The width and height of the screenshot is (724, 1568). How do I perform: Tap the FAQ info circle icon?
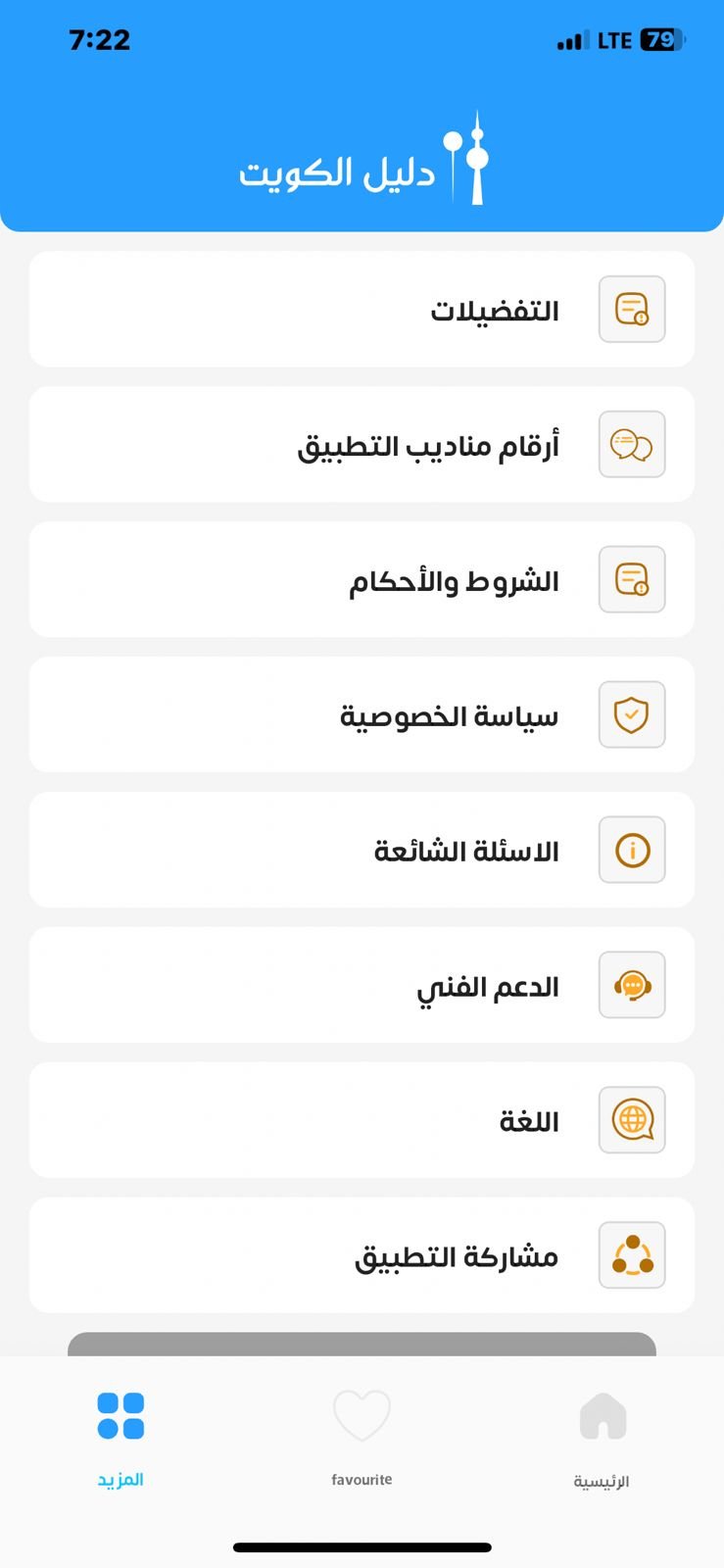(x=632, y=851)
